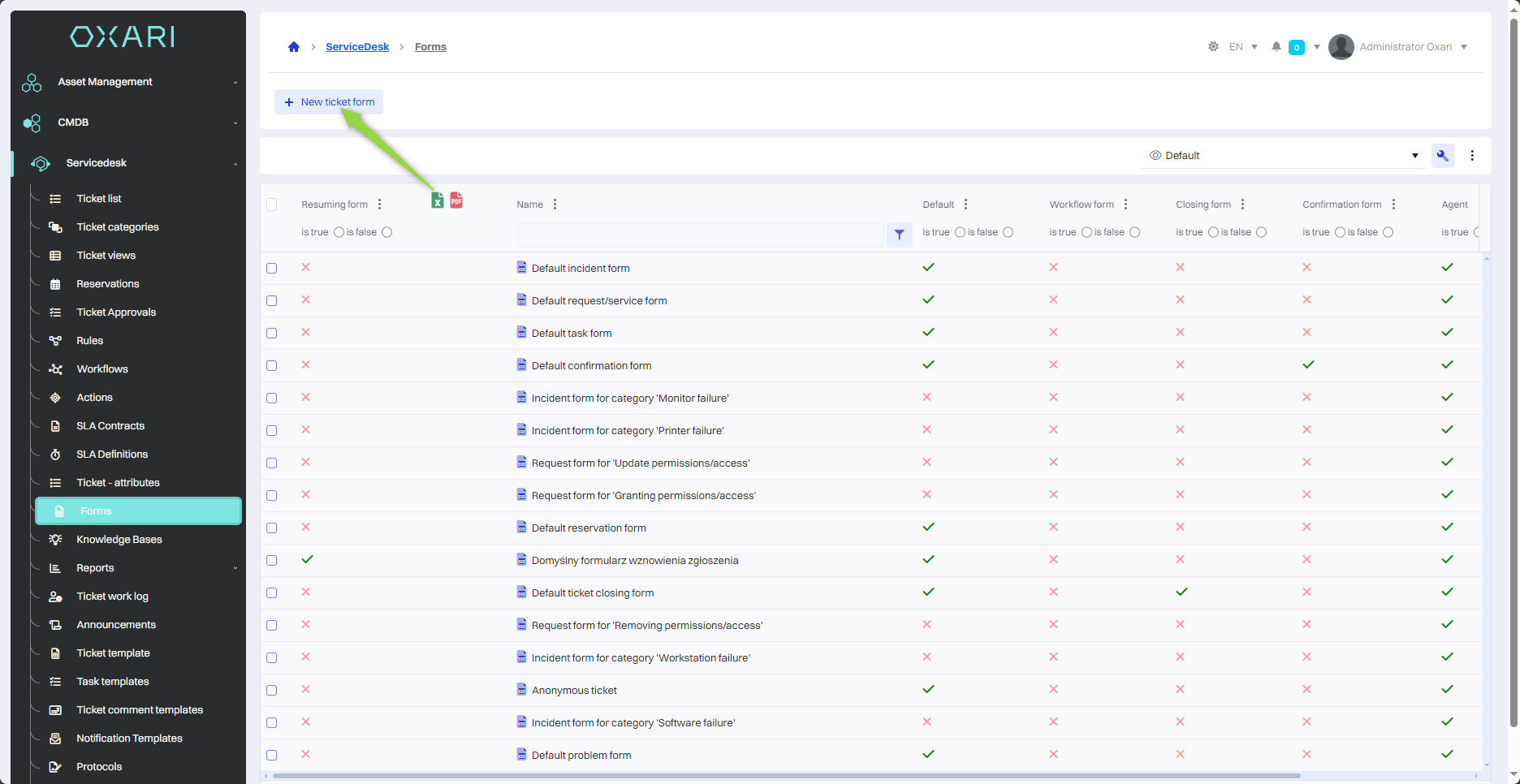This screenshot has width=1520, height=784.
Task: Tick the select-all header checkbox
Action: coord(272,205)
